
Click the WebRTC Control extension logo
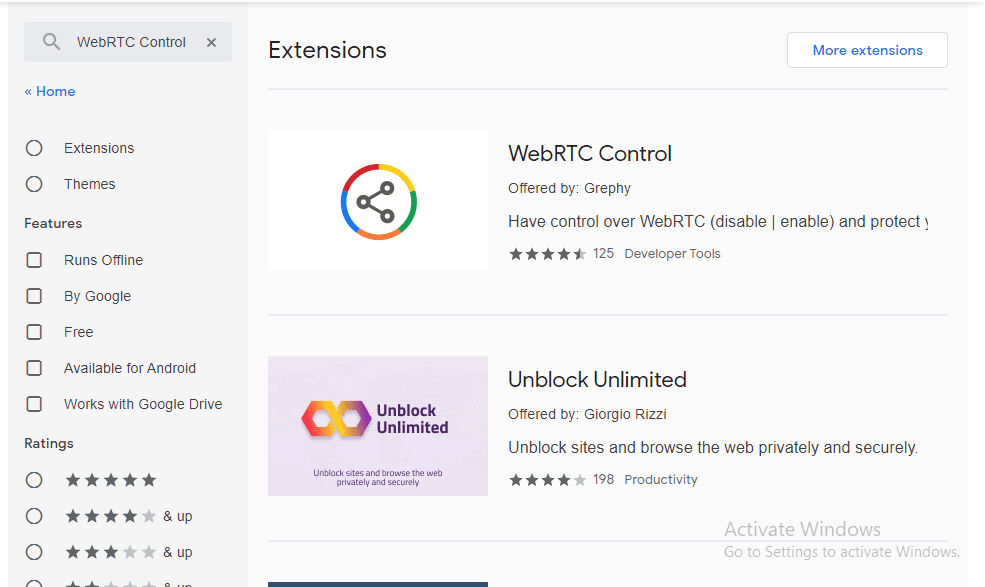[x=378, y=201]
